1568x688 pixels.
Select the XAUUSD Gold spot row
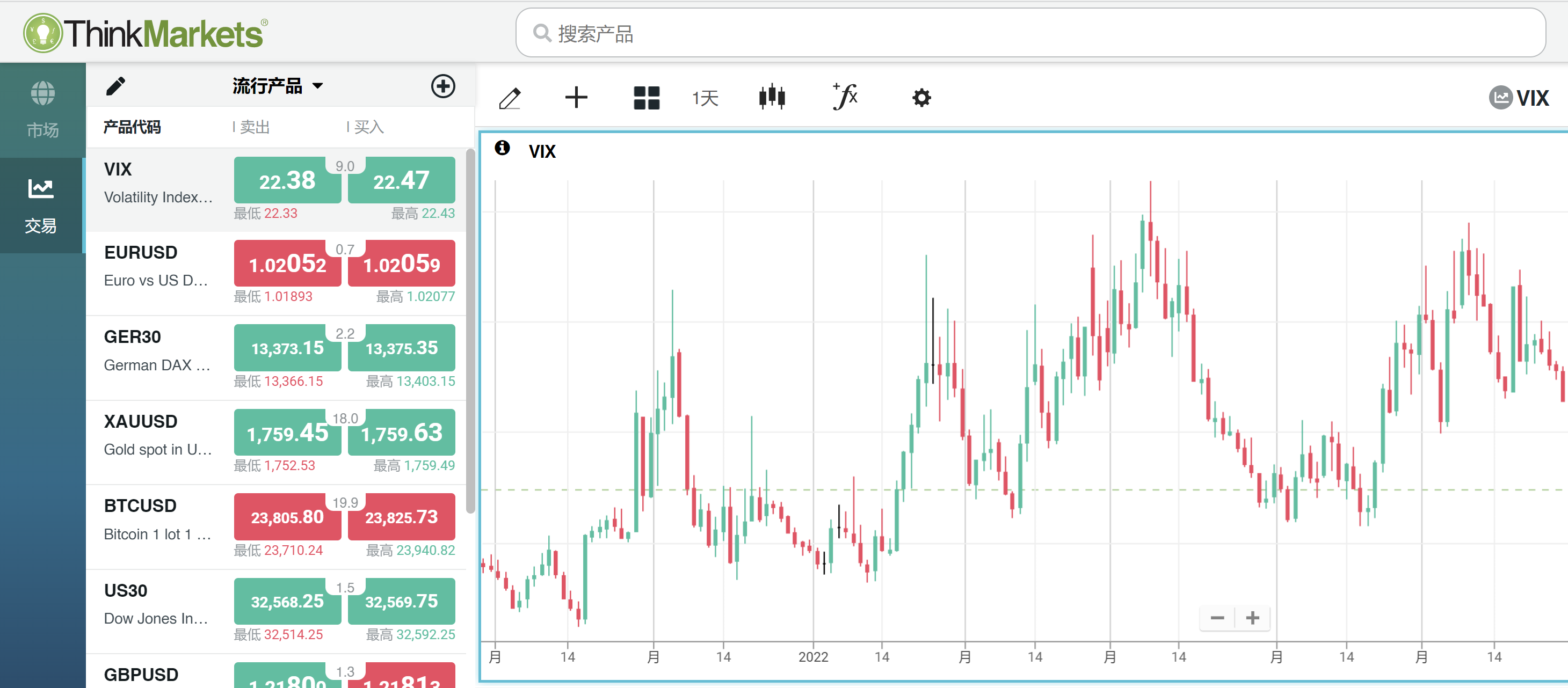(275, 443)
